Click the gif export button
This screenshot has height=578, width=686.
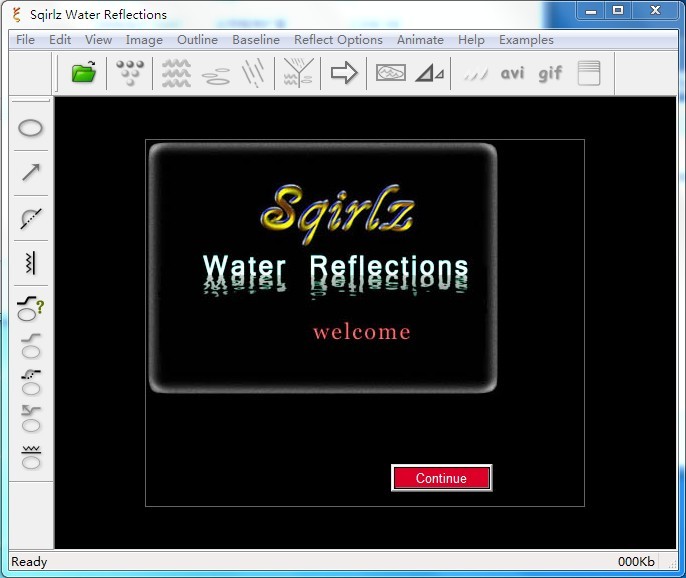(x=550, y=73)
